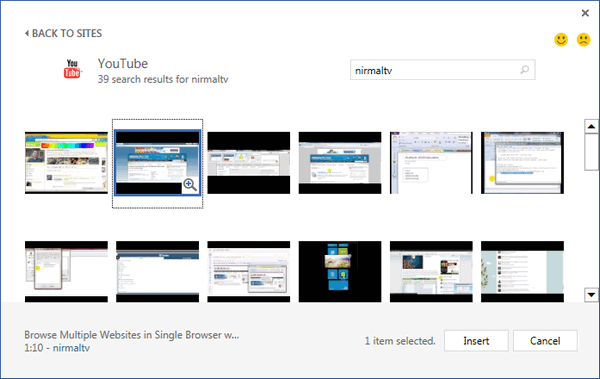The image size is (600, 379).
Task: Select first bottom-row thumbnail with dialog box
Action: [66, 271]
